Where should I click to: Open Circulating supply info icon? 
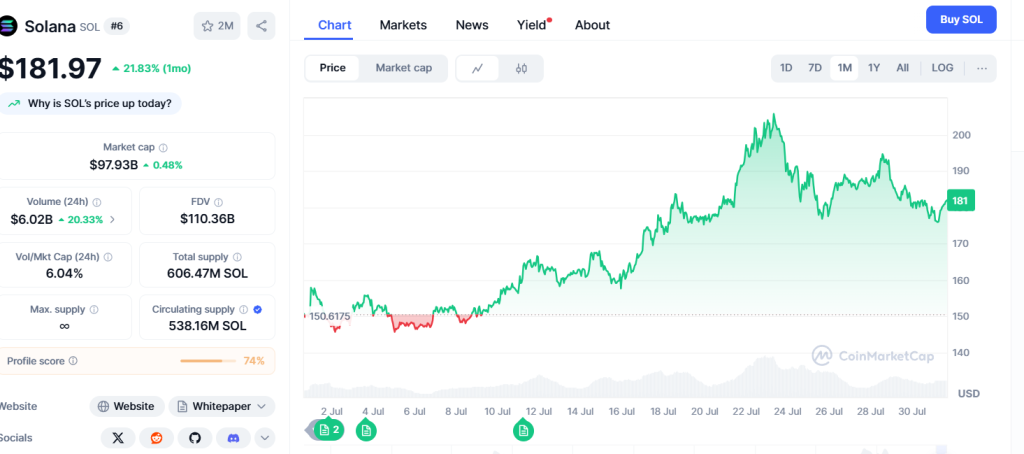244,310
